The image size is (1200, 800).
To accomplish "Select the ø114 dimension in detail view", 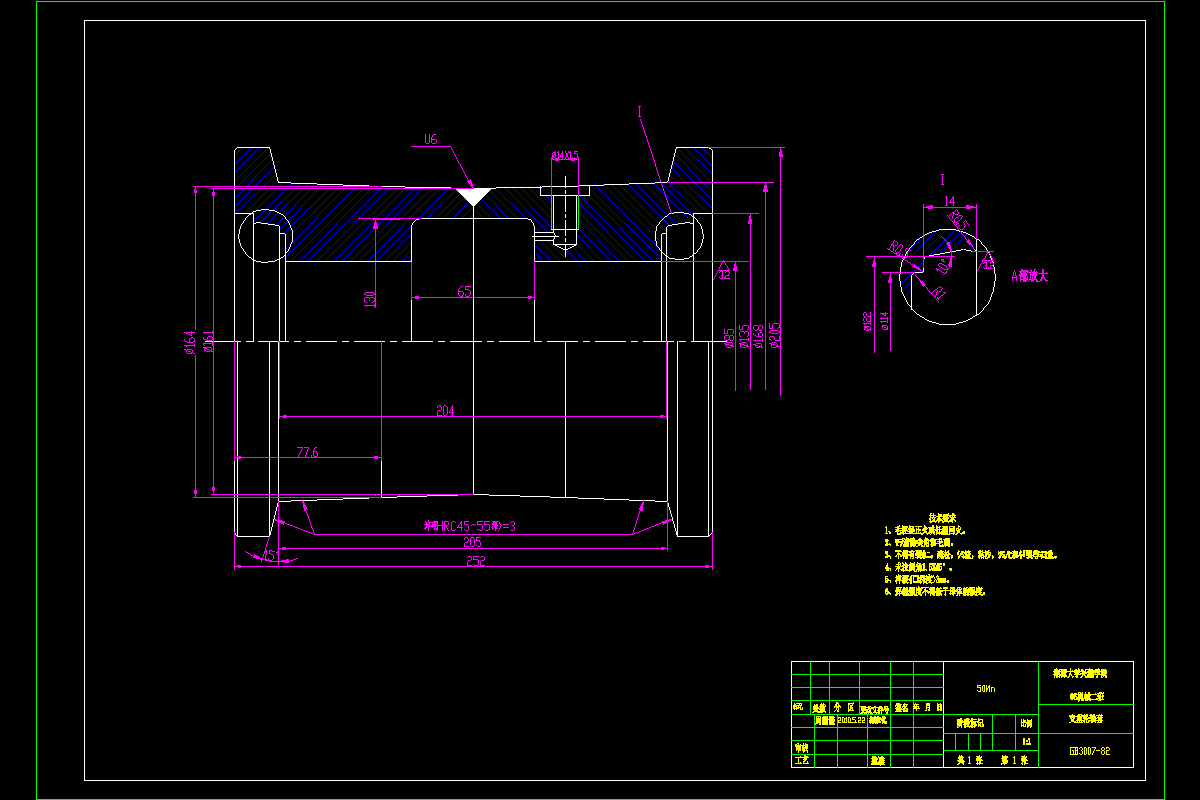I will point(884,322).
